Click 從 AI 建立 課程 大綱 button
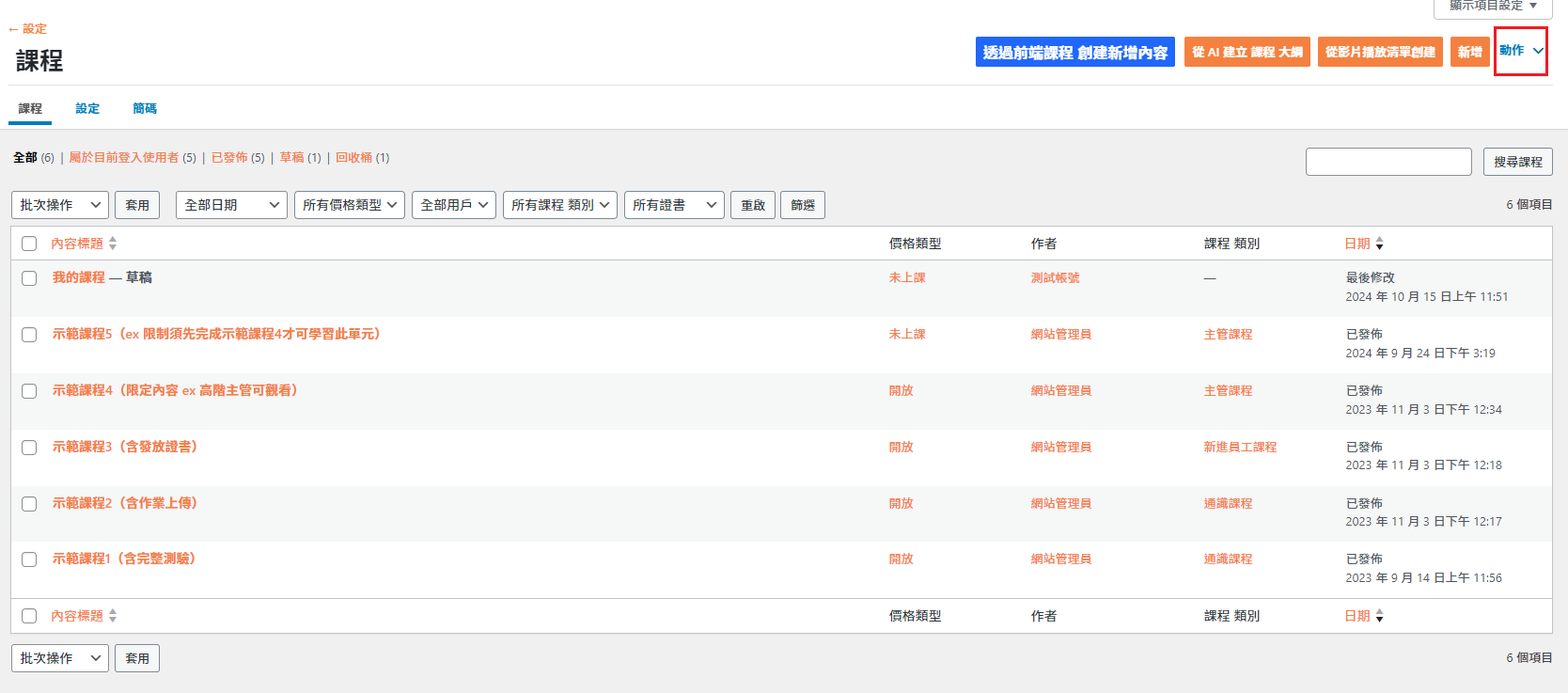Image resolution: width=1568 pixels, height=693 pixels. [x=1247, y=53]
